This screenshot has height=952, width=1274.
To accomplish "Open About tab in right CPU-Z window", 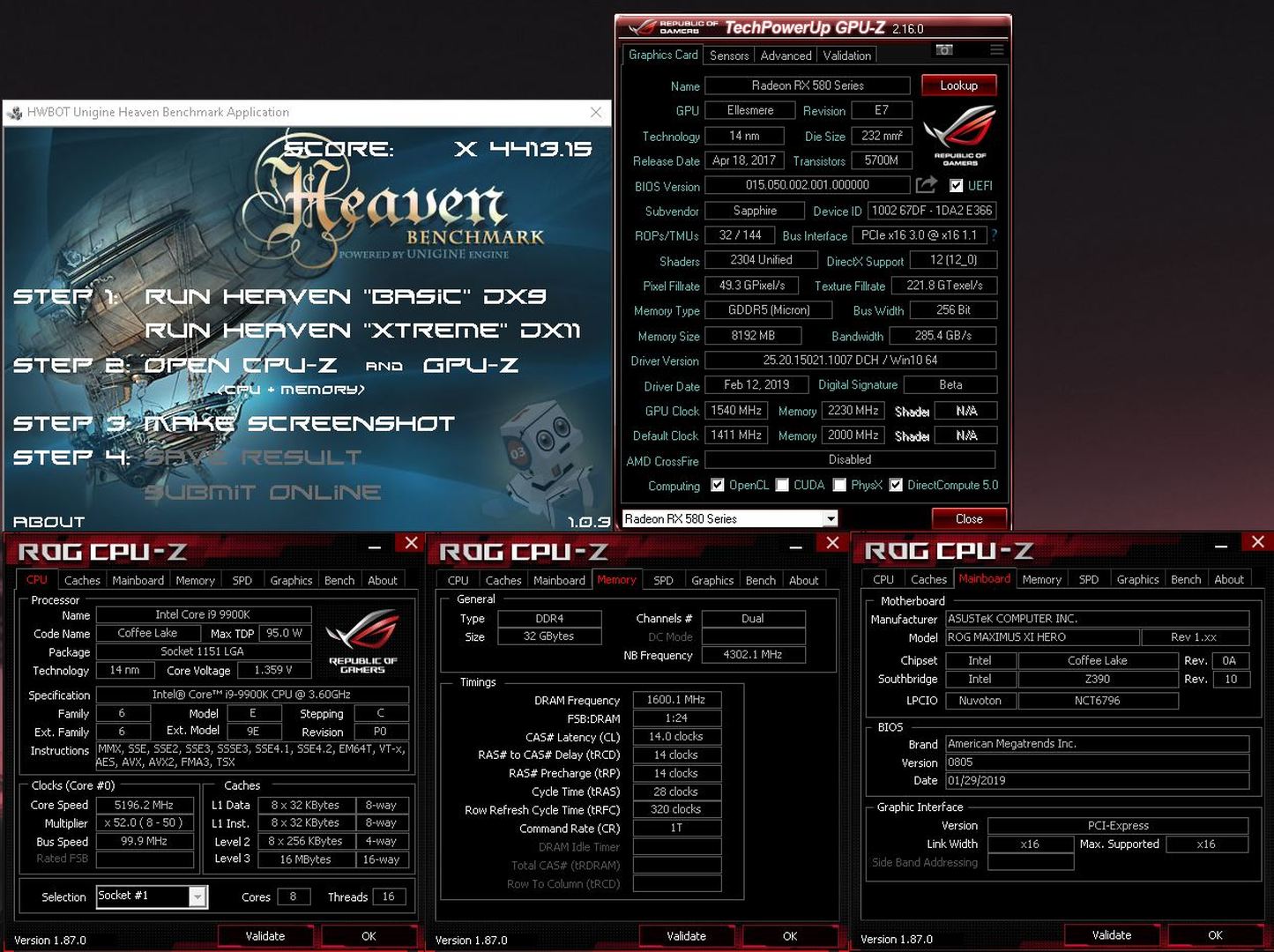I will click(1229, 579).
